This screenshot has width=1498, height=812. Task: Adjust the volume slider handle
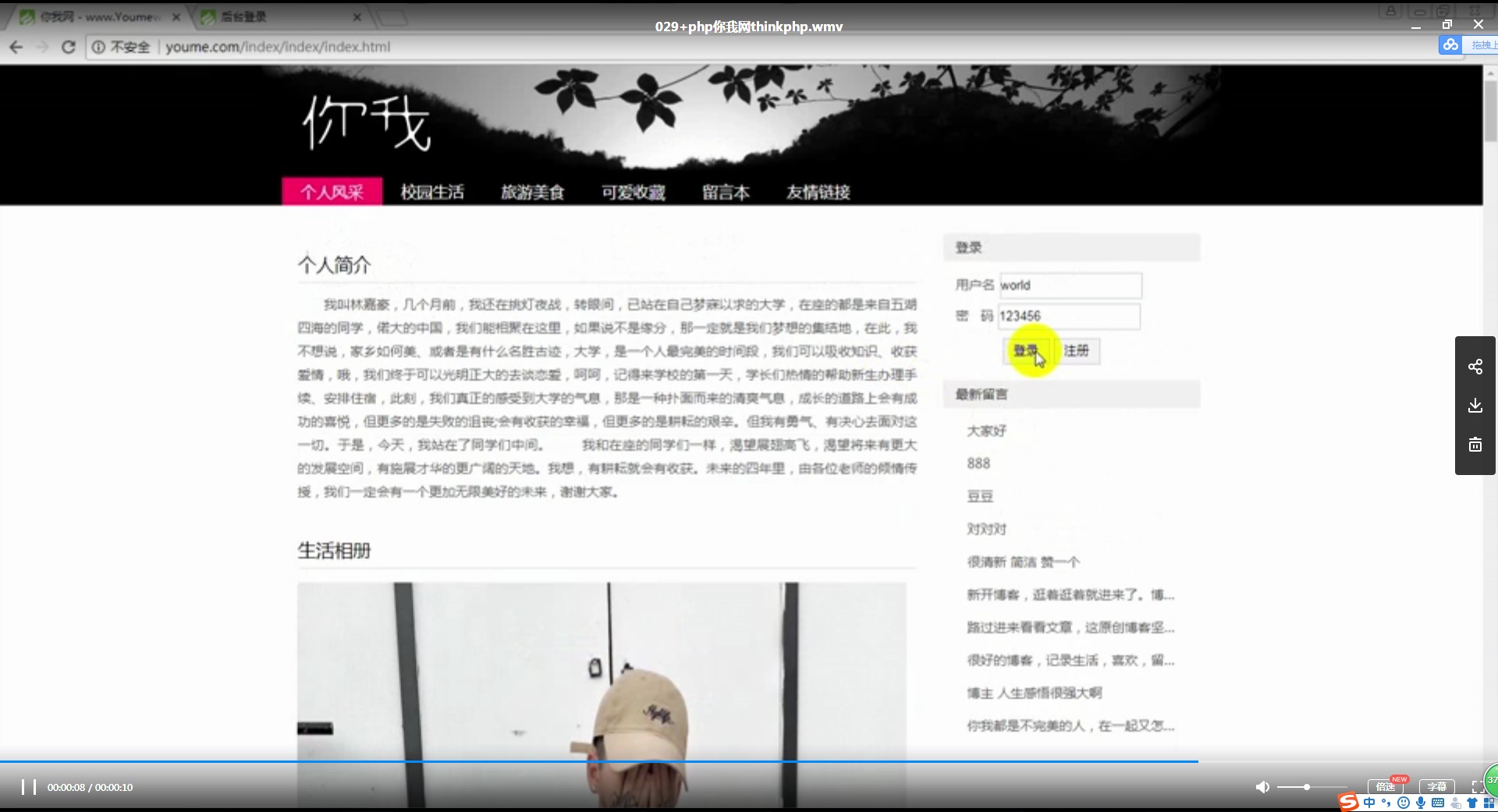coord(1306,787)
